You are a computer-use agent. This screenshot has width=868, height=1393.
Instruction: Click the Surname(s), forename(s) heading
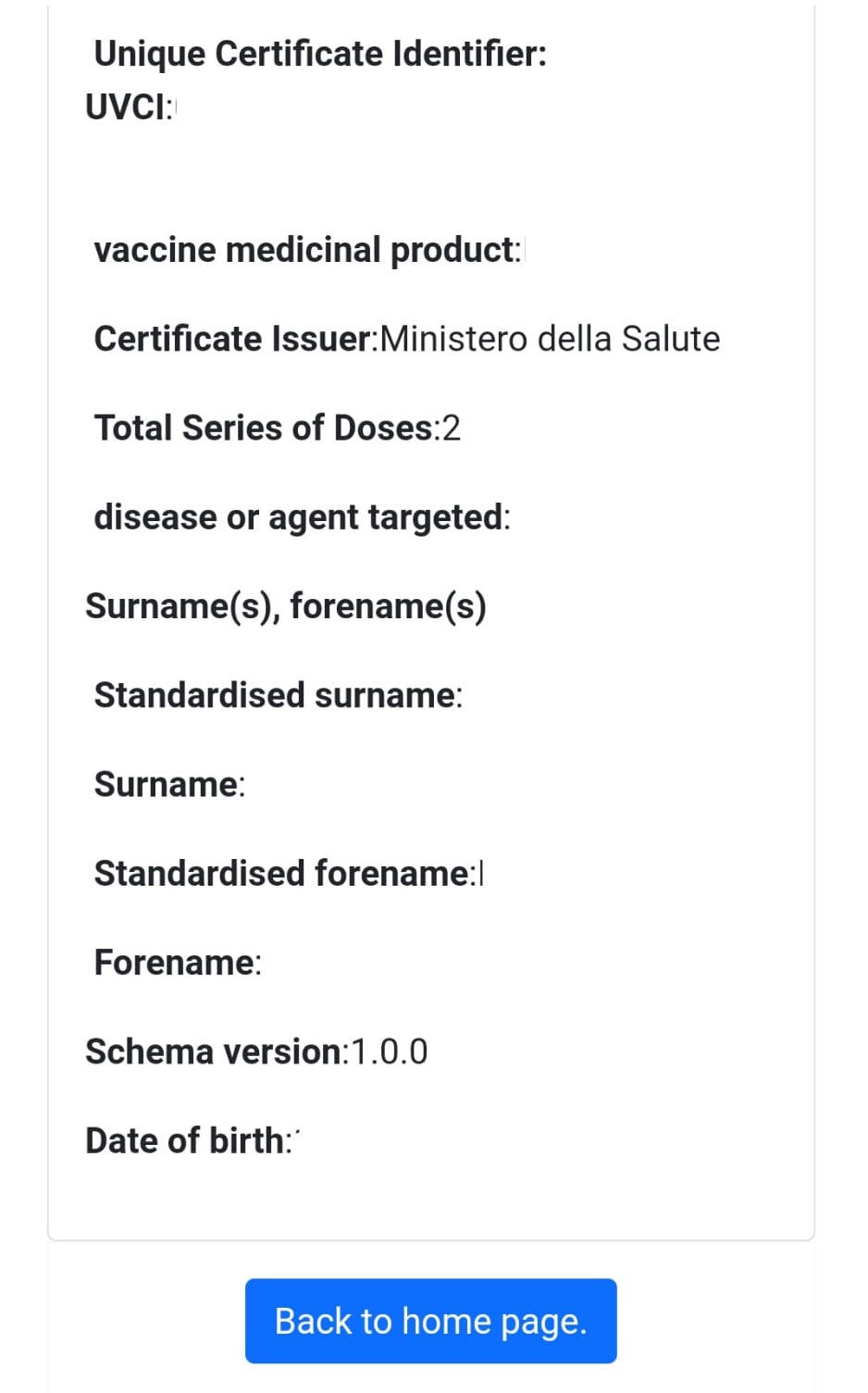pos(285,606)
